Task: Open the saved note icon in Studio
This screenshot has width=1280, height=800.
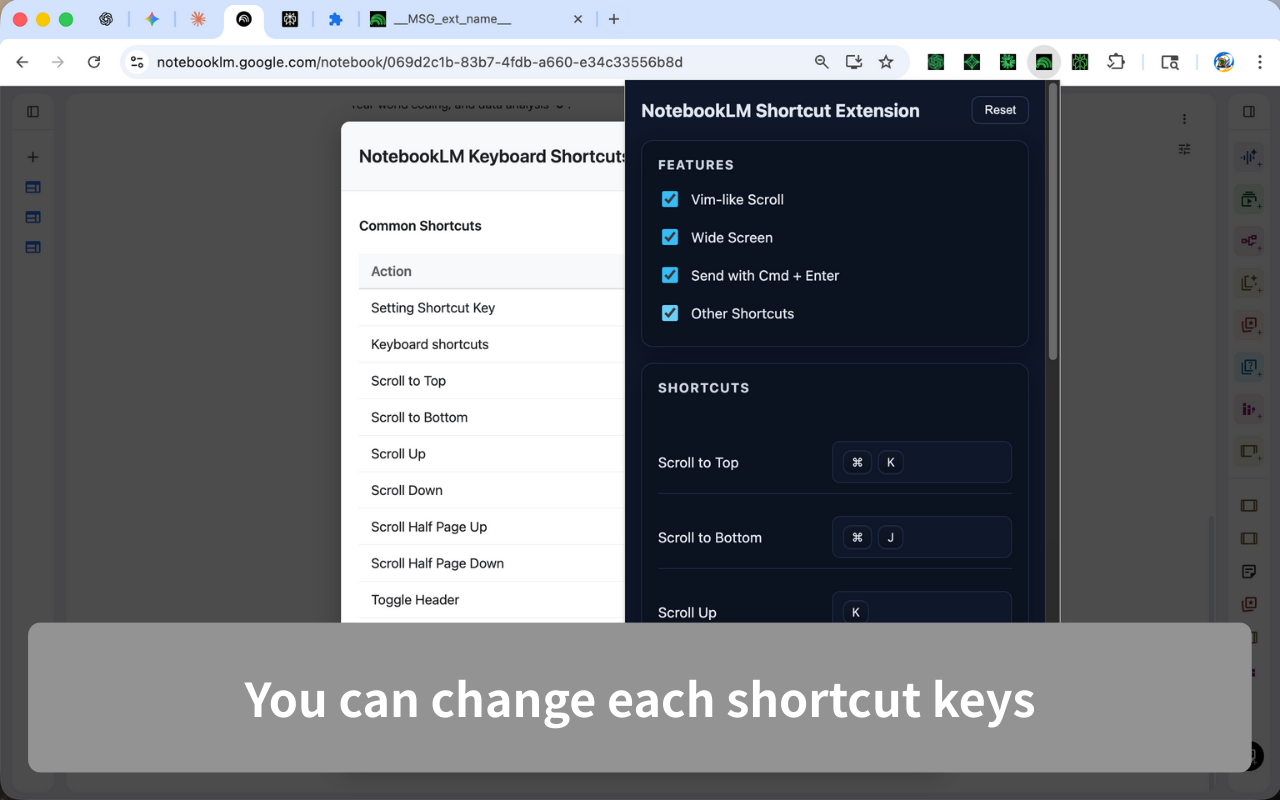Action: pos(1249,571)
